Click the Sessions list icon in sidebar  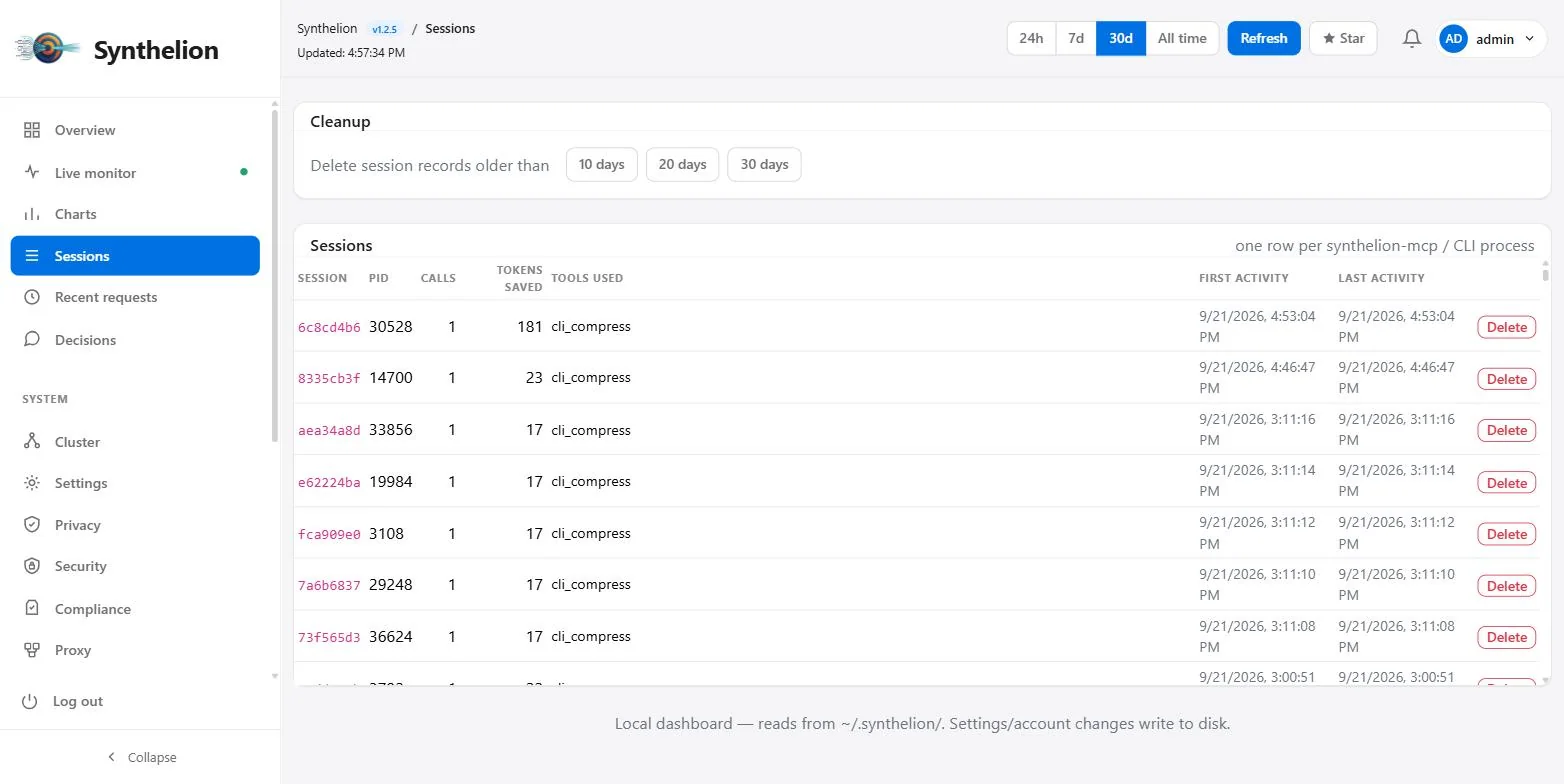(x=32, y=256)
